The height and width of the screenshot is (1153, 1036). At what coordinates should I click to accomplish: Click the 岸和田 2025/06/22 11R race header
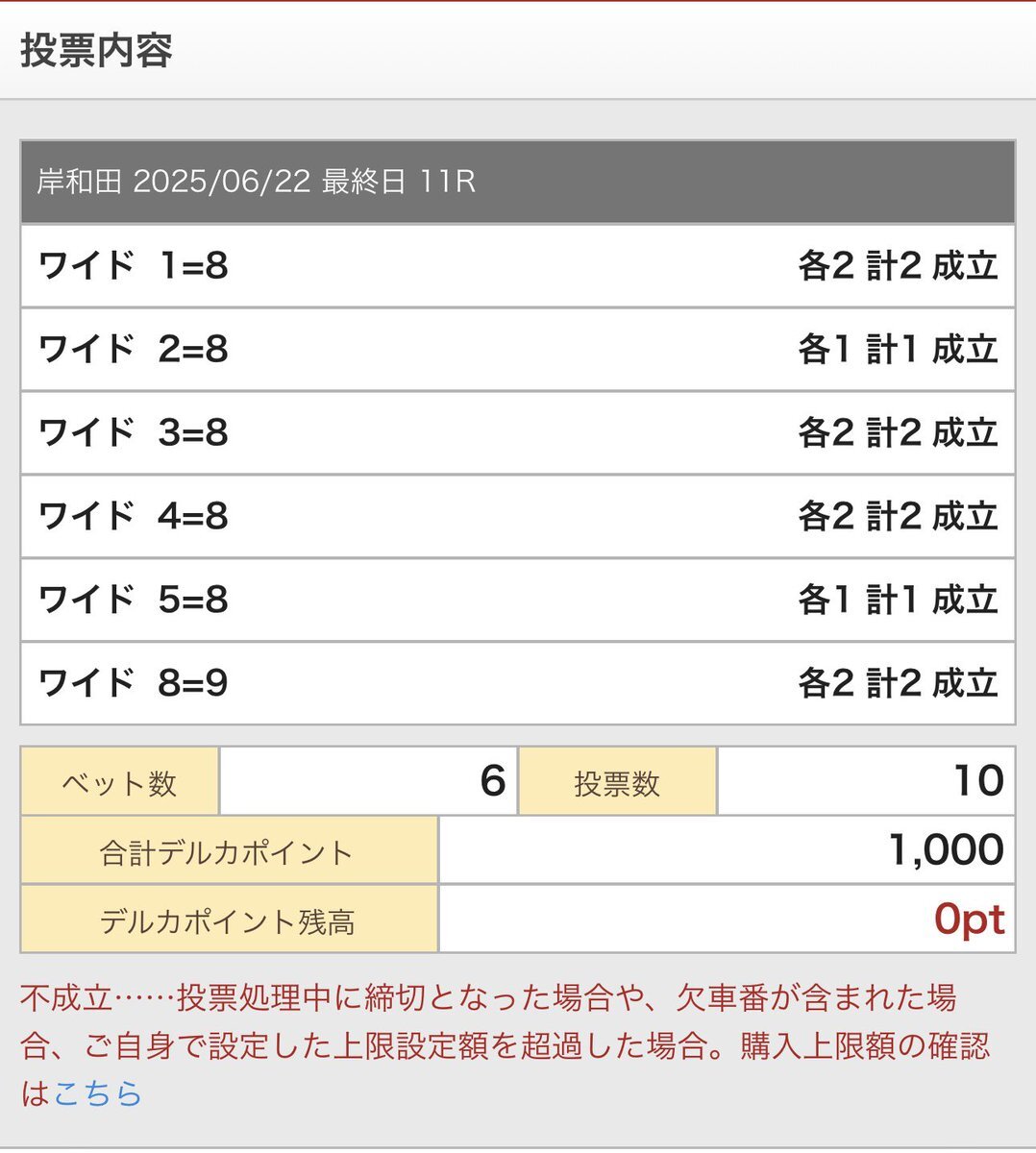(518, 182)
